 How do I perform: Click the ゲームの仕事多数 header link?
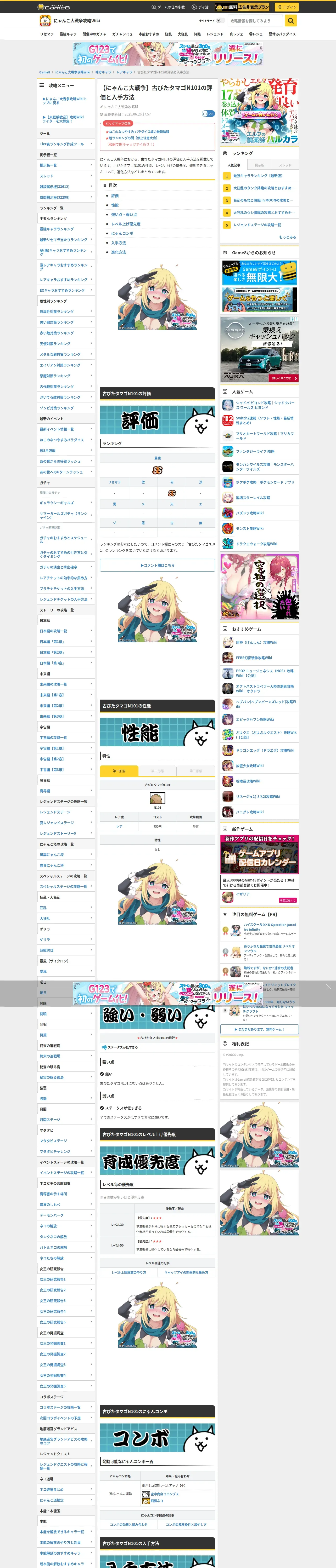click(x=168, y=7)
